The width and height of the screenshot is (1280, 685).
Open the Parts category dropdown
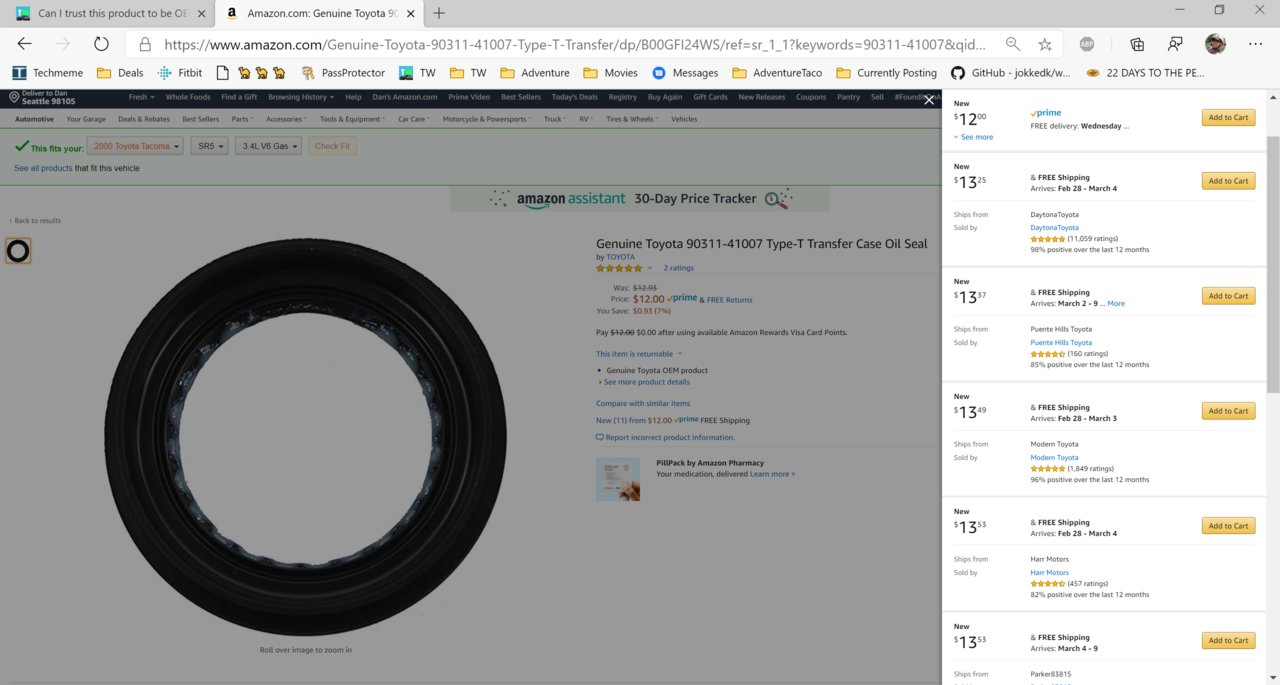coord(241,119)
